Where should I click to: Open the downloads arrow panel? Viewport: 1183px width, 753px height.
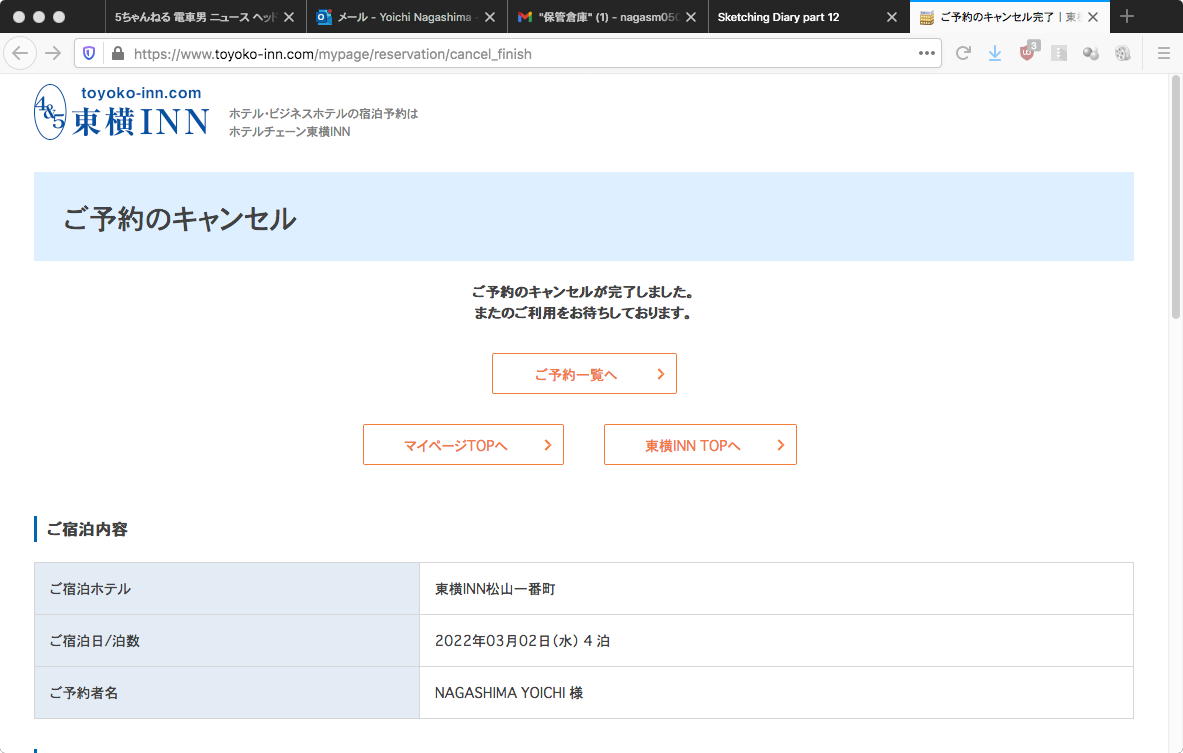(995, 54)
